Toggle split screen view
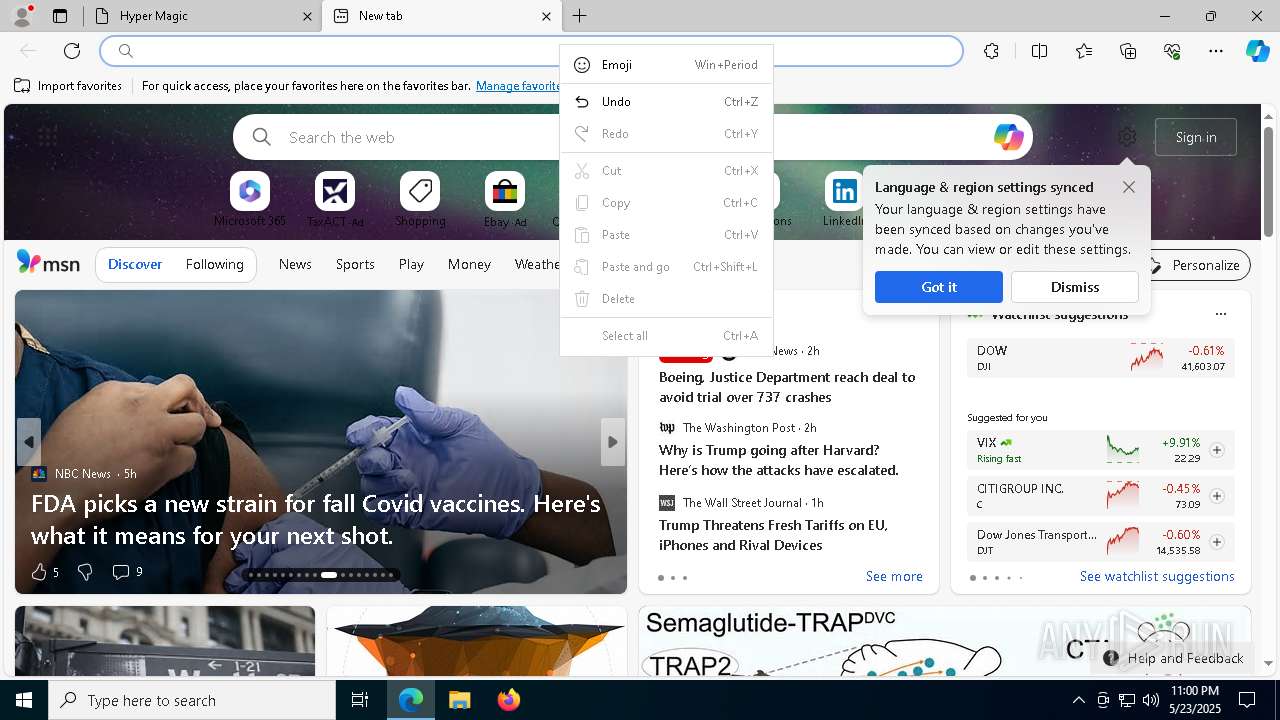The width and height of the screenshot is (1280, 720). click(x=1039, y=51)
